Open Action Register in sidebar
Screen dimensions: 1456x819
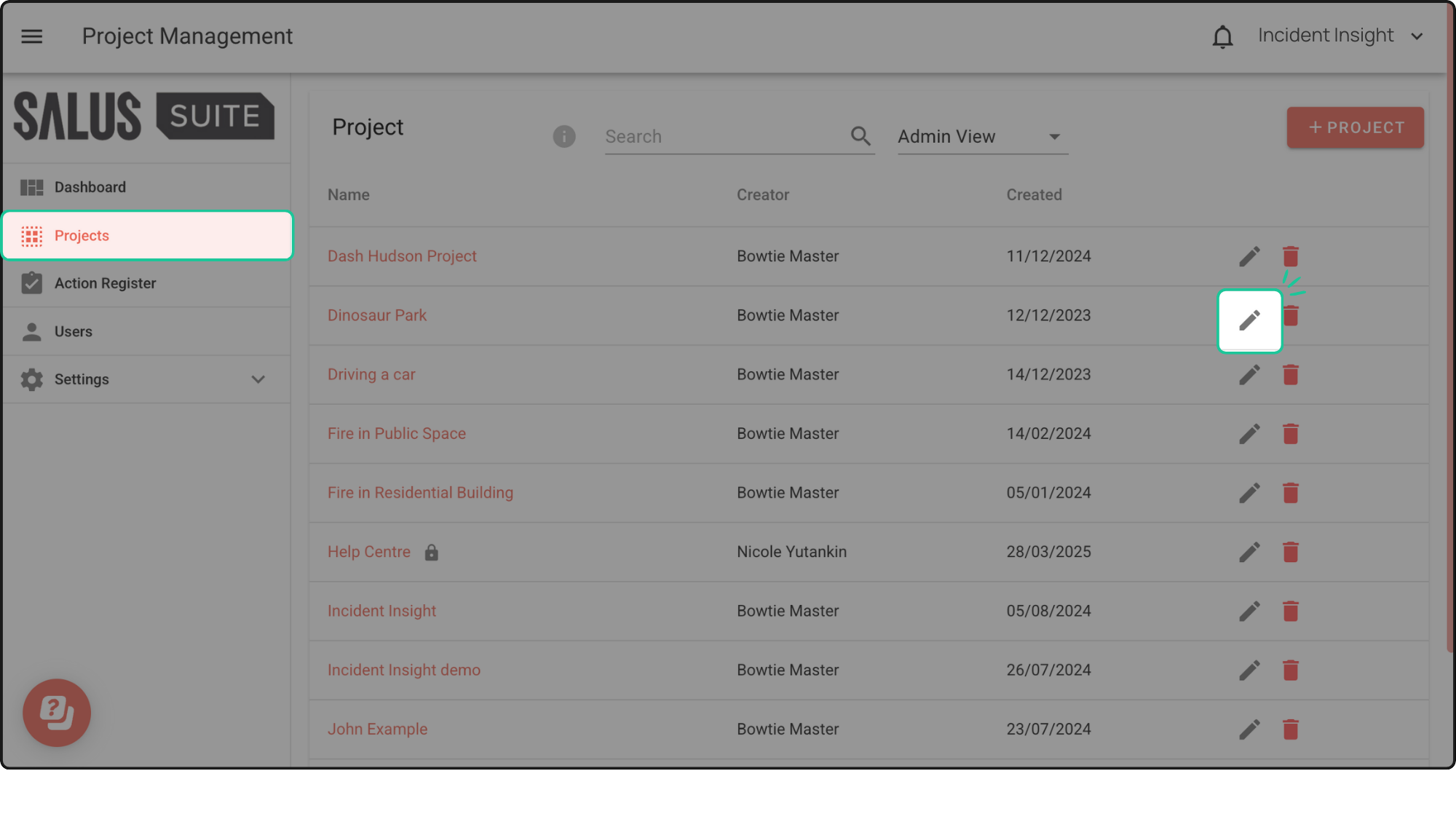tap(105, 283)
